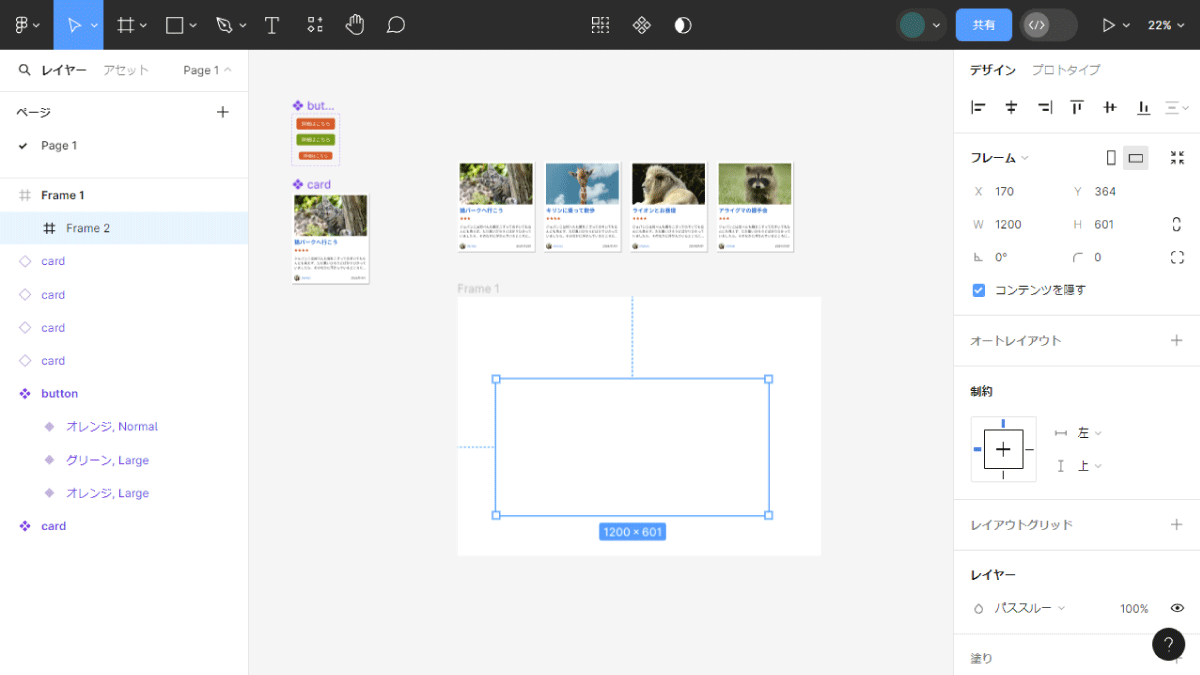
Task: Uncheck the コンテンツを隠す checkbox
Action: point(979,290)
